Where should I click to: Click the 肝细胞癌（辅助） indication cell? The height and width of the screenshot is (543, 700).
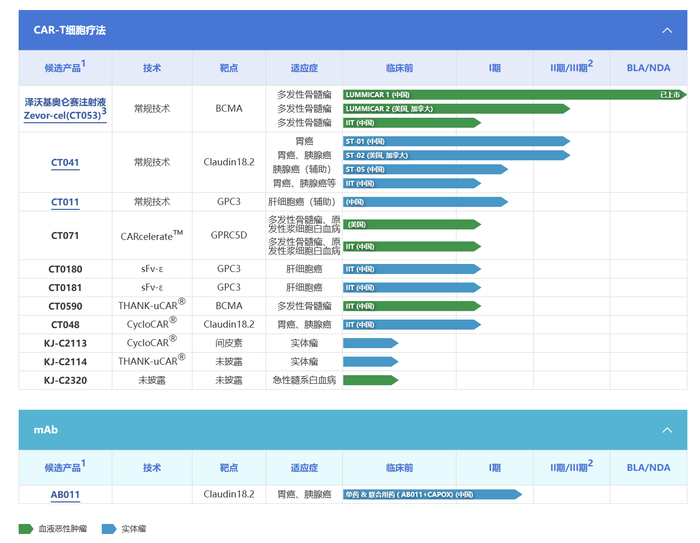click(x=302, y=202)
